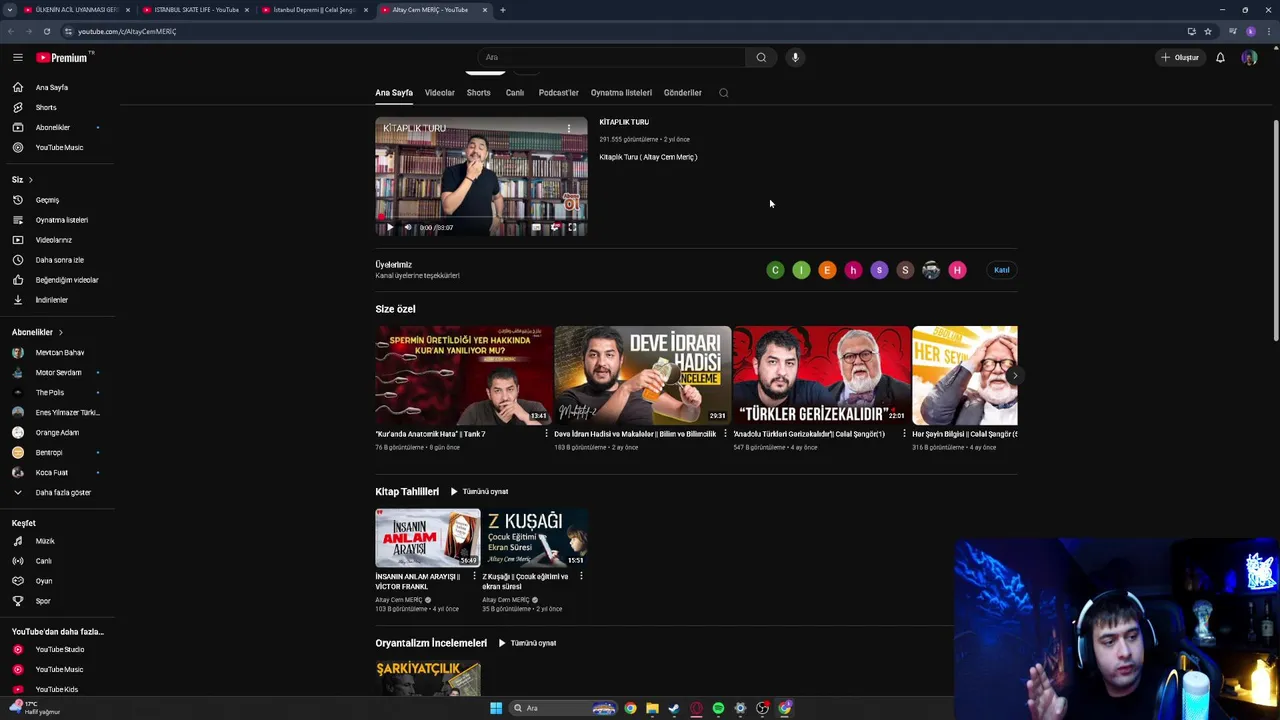Open YouTube Music from the sidebar
The width and height of the screenshot is (1280, 720).
click(x=58, y=147)
